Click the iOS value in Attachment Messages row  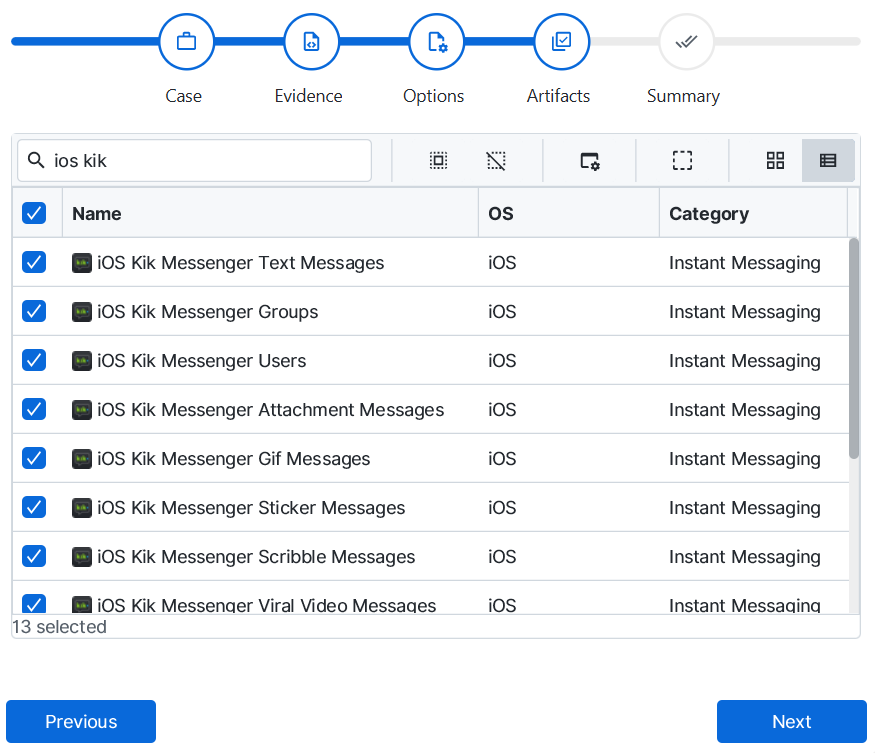(x=502, y=410)
